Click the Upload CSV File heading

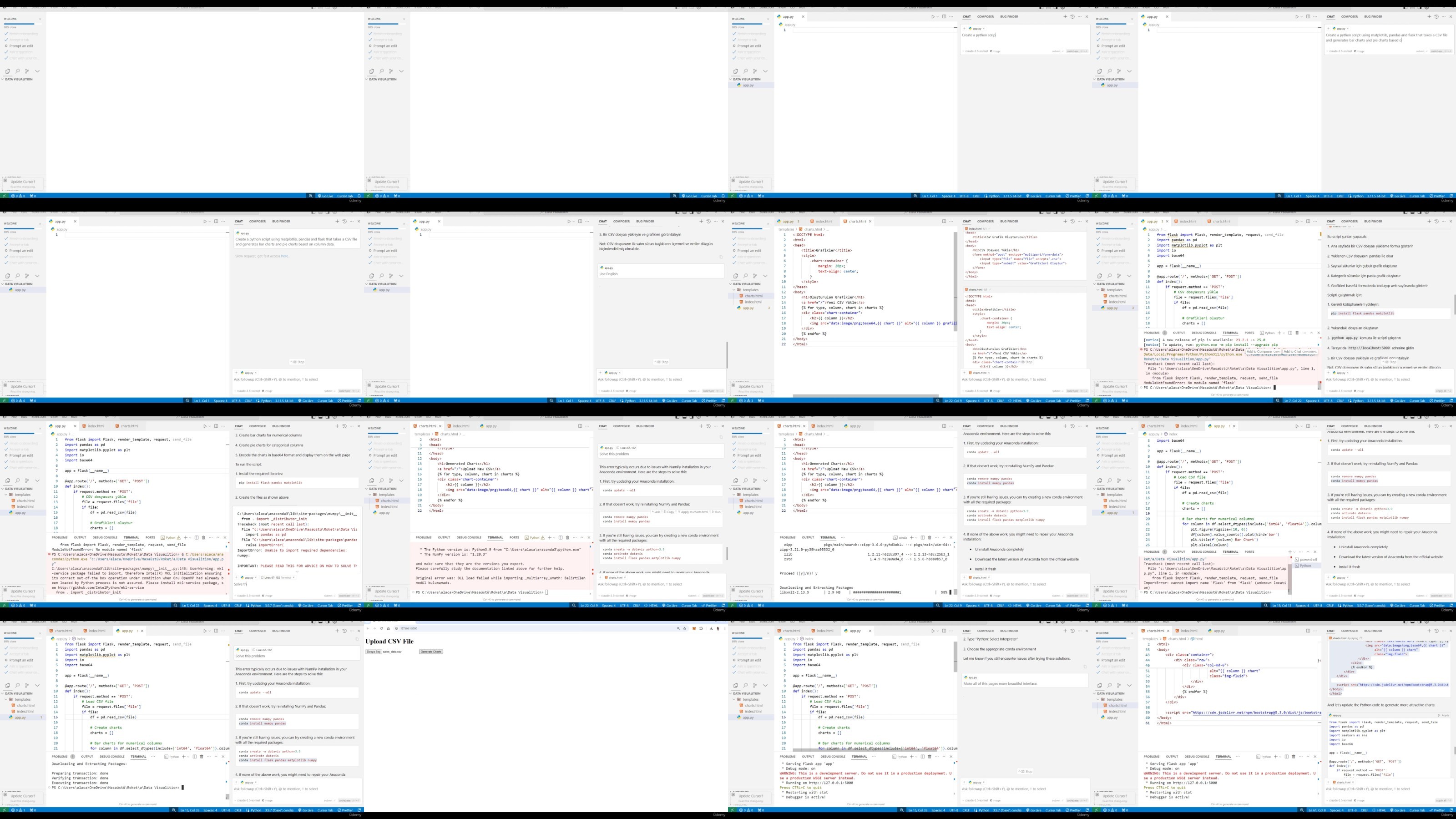point(389,641)
